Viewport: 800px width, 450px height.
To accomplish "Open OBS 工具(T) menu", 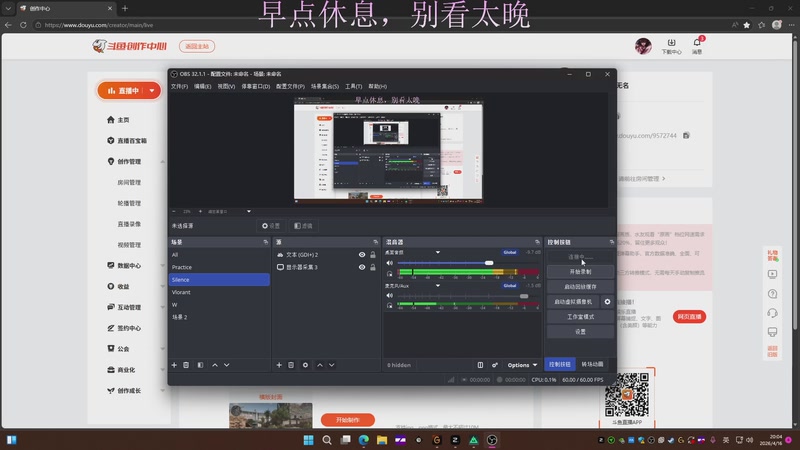I will pos(354,86).
